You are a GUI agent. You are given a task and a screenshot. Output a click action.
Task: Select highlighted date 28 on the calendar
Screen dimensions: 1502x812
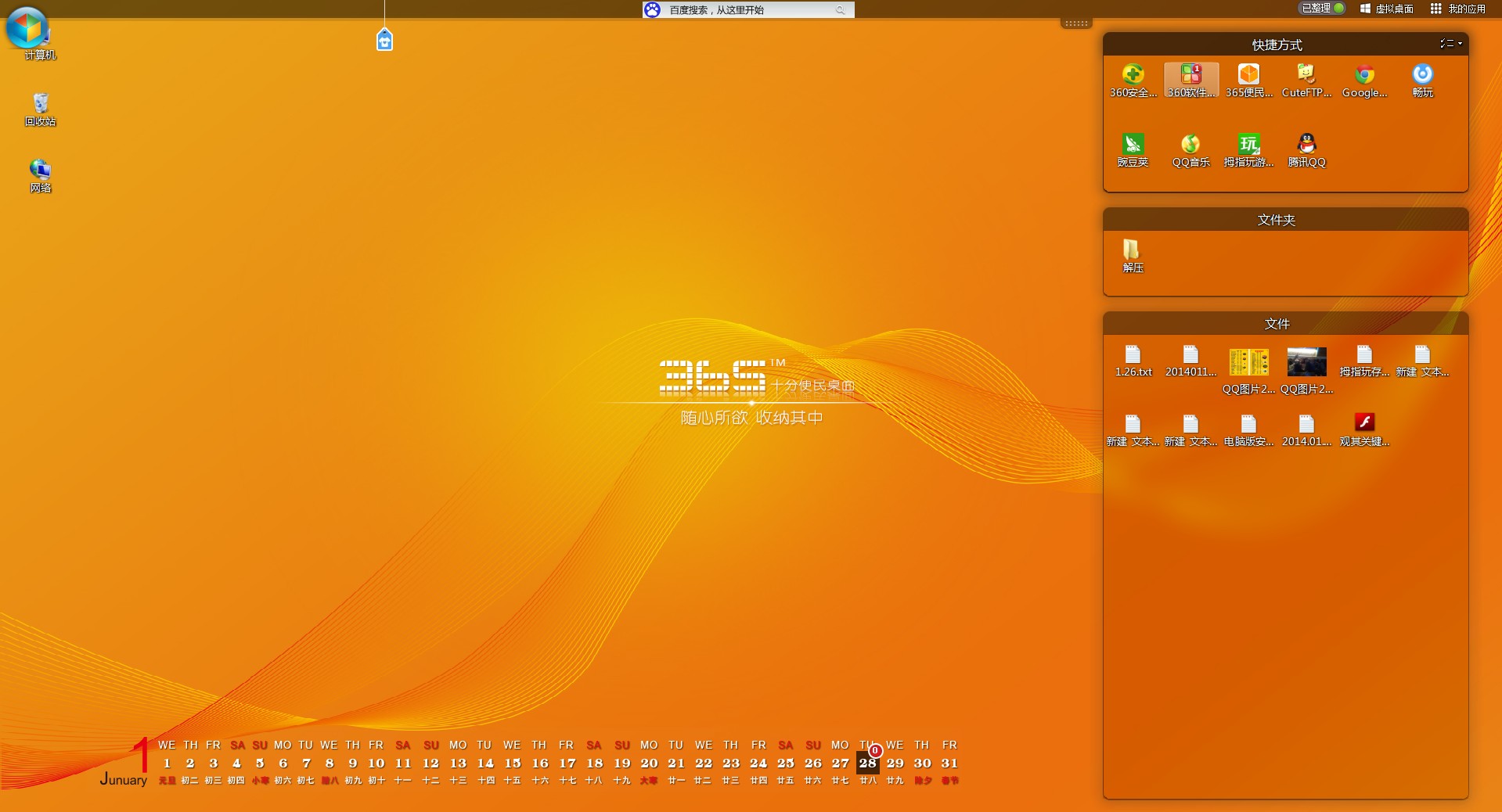click(x=867, y=763)
